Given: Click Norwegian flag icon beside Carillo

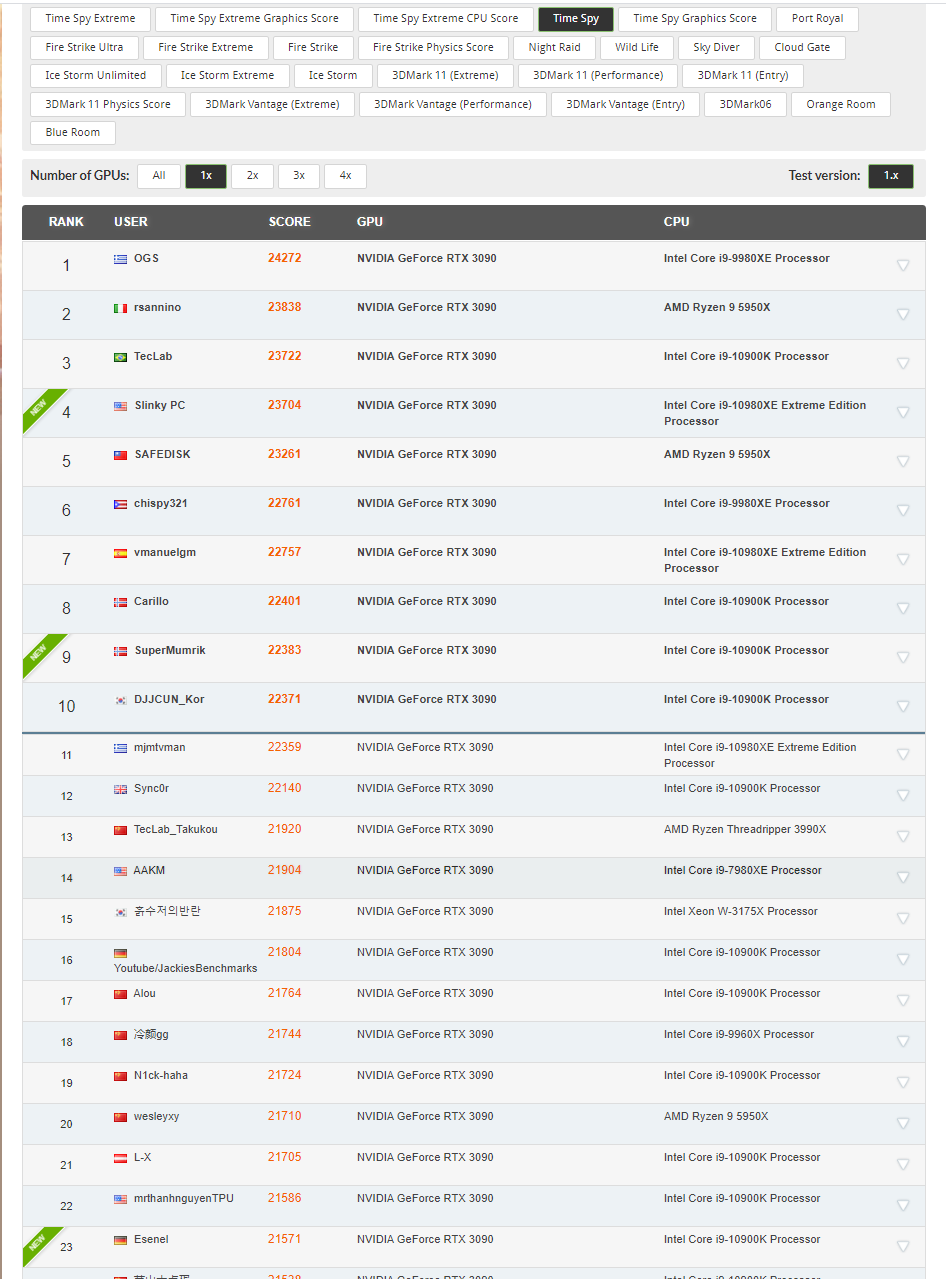Looking at the screenshot, I should coord(120,602).
